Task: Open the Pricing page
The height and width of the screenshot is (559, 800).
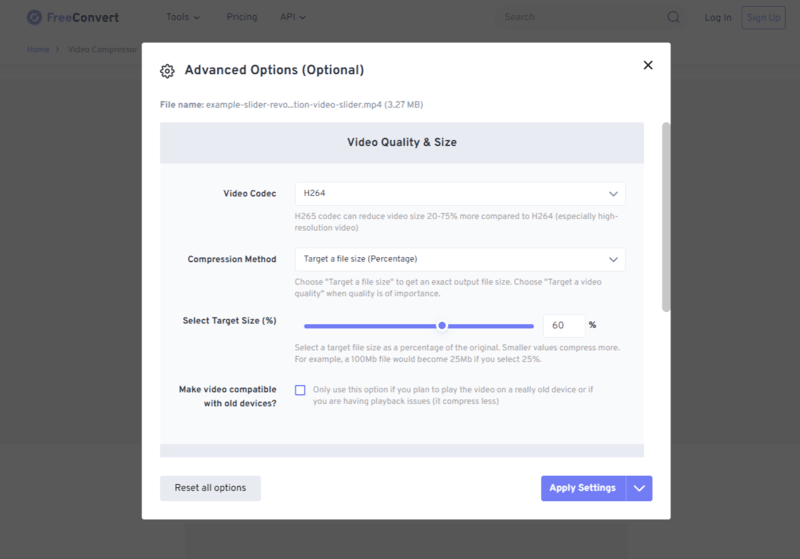Action: (x=242, y=17)
